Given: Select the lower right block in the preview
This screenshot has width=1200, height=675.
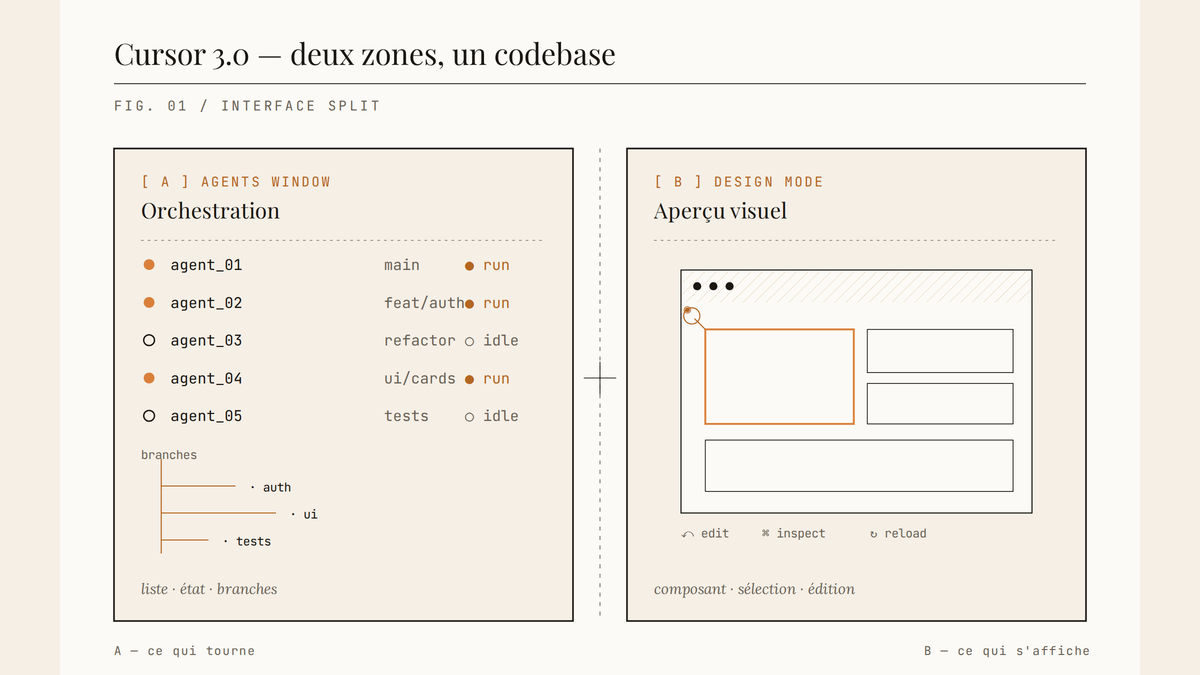Looking at the screenshot, I should (x=940, y=404).
